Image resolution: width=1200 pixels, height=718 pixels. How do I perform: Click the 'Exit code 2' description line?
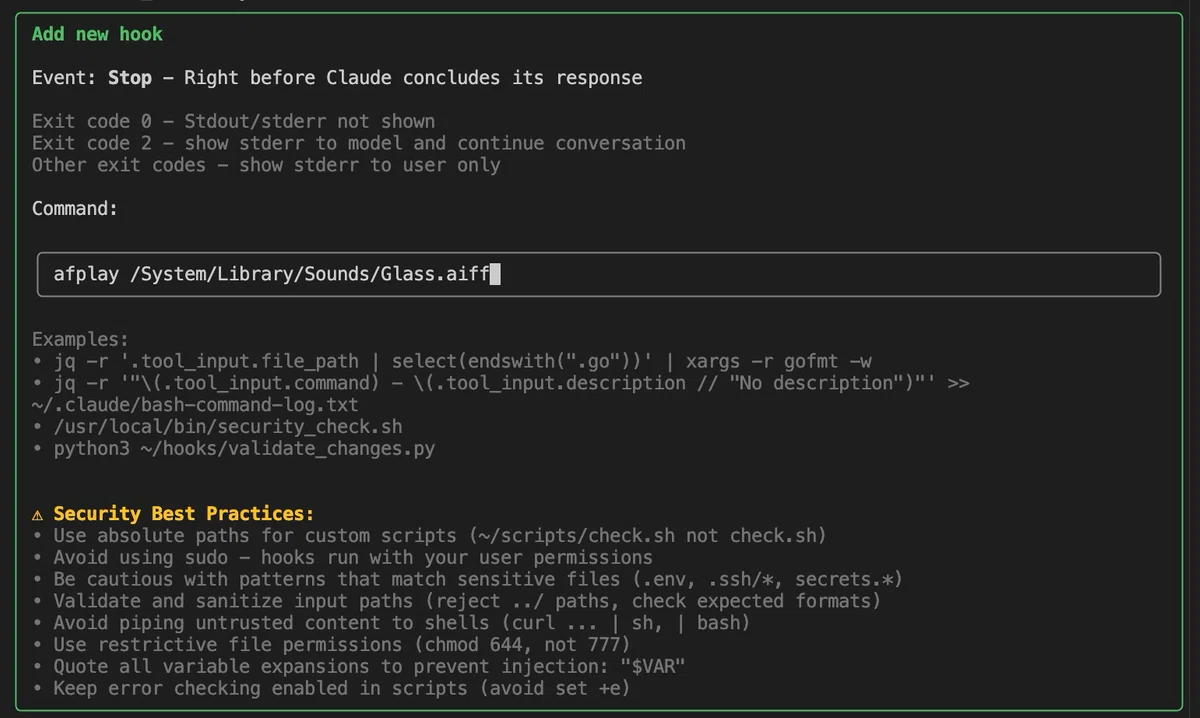(359, 143)
